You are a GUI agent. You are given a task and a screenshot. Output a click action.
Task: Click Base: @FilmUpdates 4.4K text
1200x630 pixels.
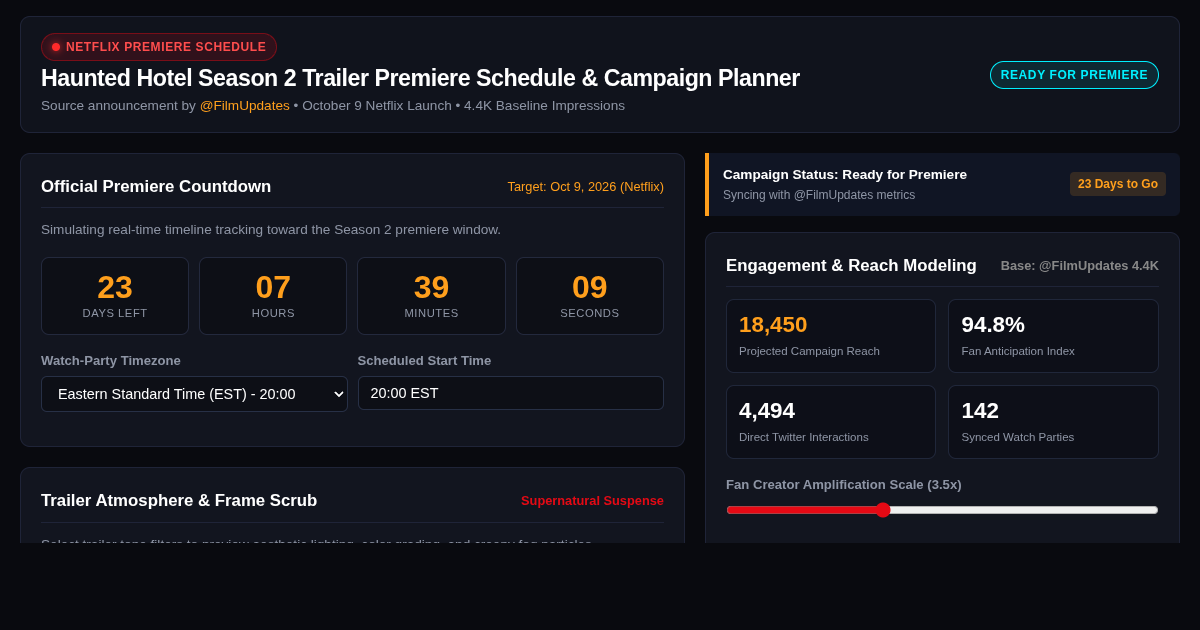1080,266
